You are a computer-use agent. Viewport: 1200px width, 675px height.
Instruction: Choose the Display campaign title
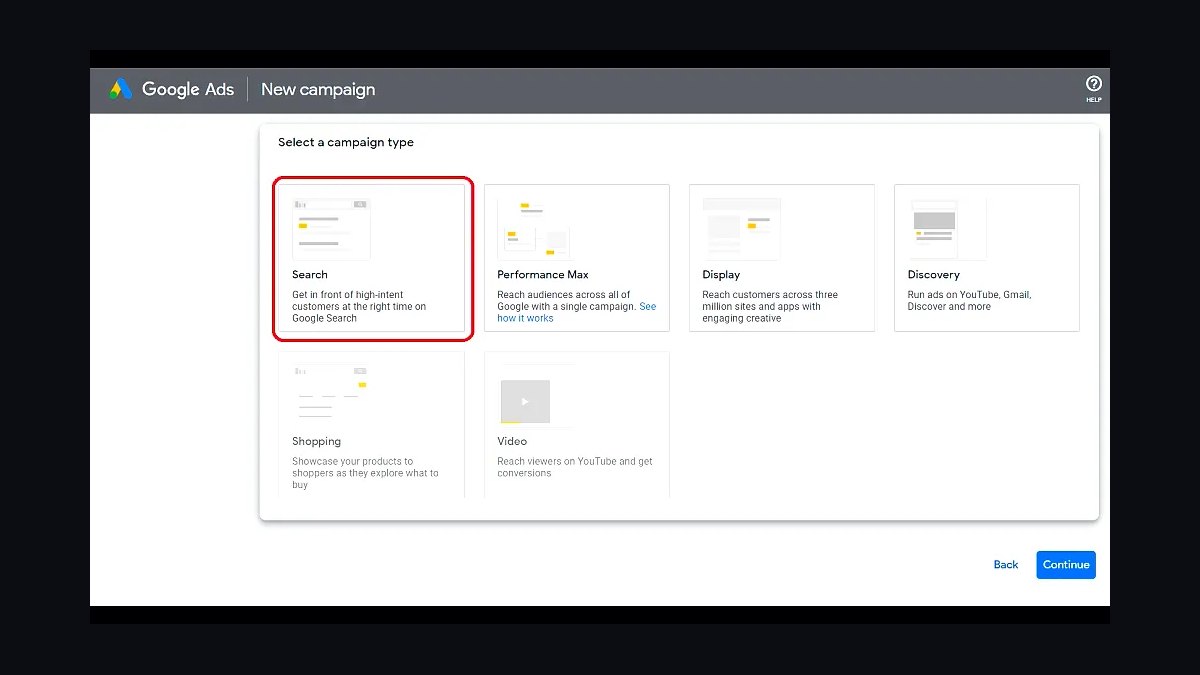[x=721, y=275]
